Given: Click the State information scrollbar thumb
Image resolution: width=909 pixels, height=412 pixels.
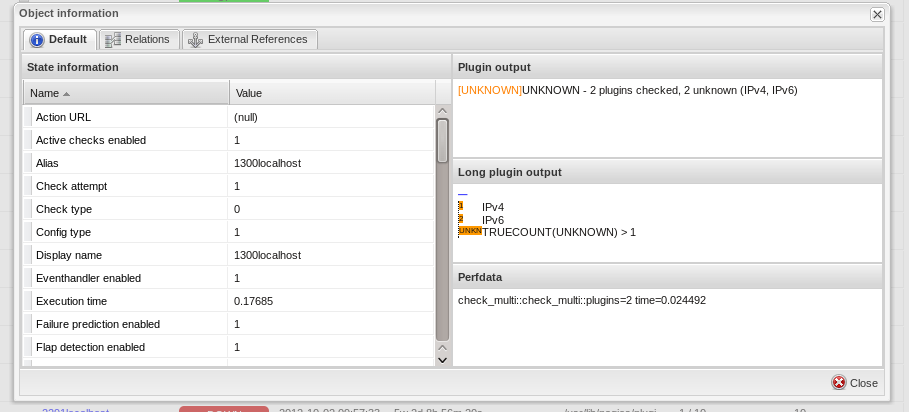Looking at the screenshot, I should pos(442,140).
